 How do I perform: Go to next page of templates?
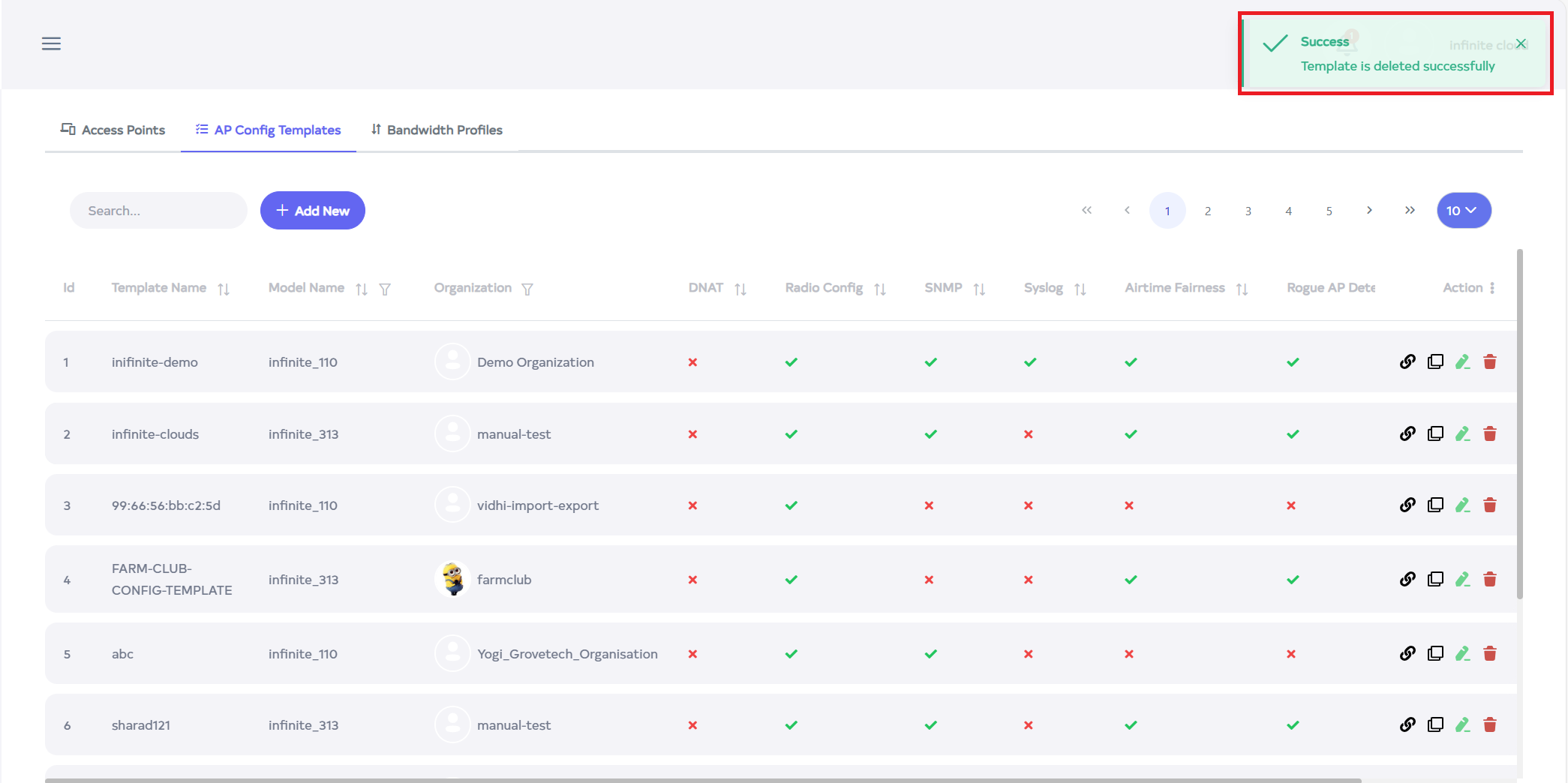1369,211
